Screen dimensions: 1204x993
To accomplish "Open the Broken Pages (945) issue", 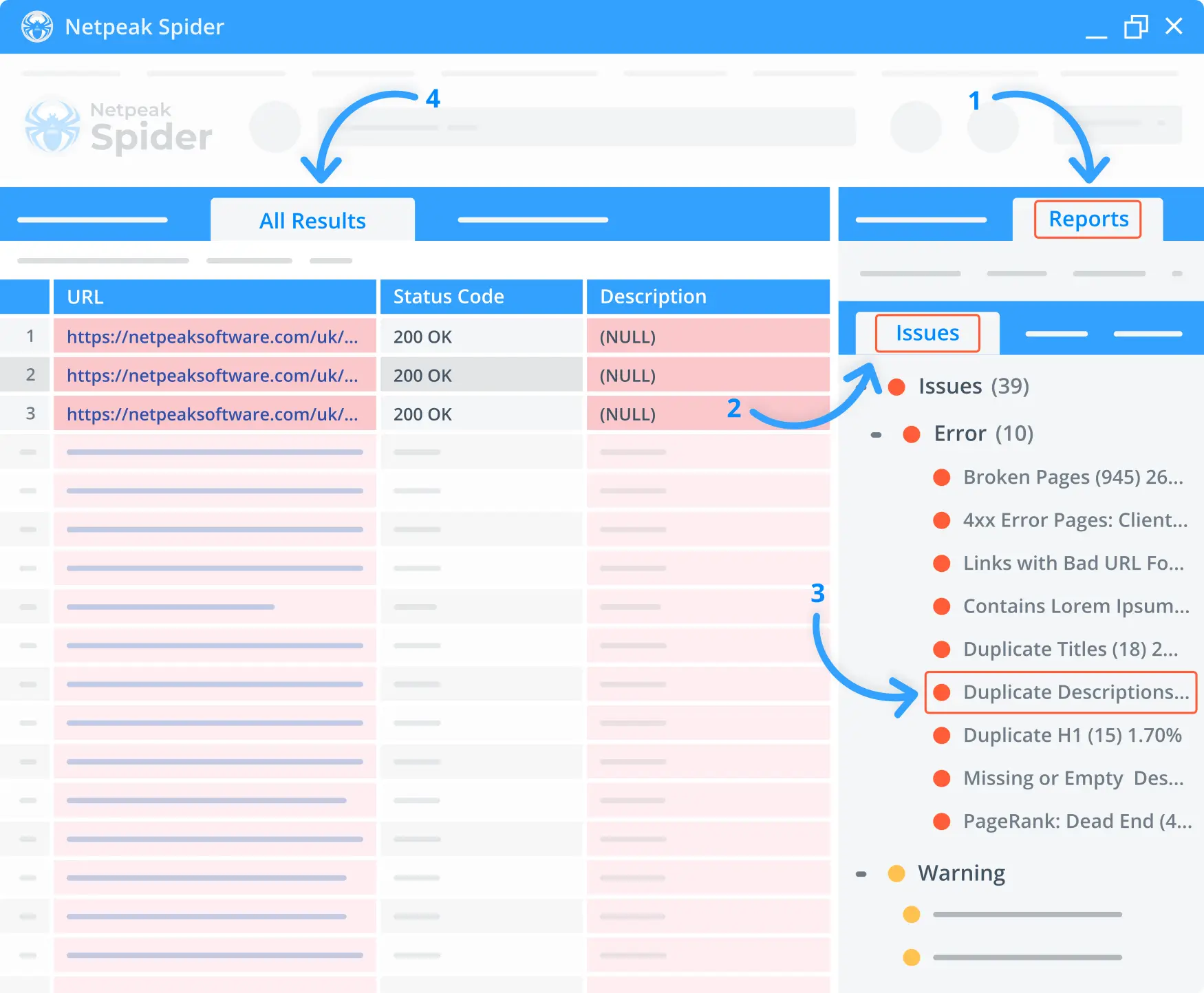I will coord(1073,477).
